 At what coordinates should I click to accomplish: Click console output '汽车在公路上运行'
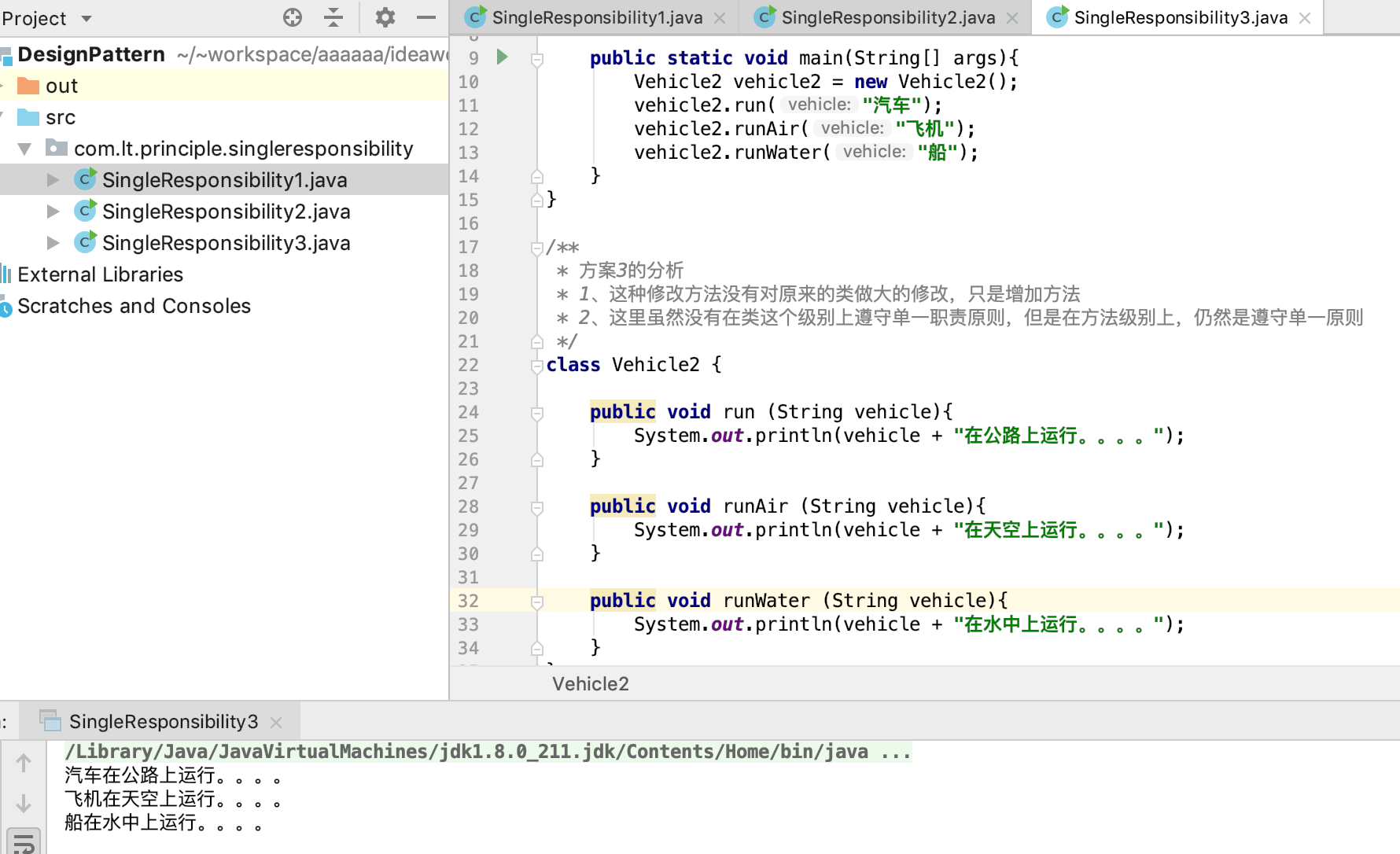click(x=140, y=775)
